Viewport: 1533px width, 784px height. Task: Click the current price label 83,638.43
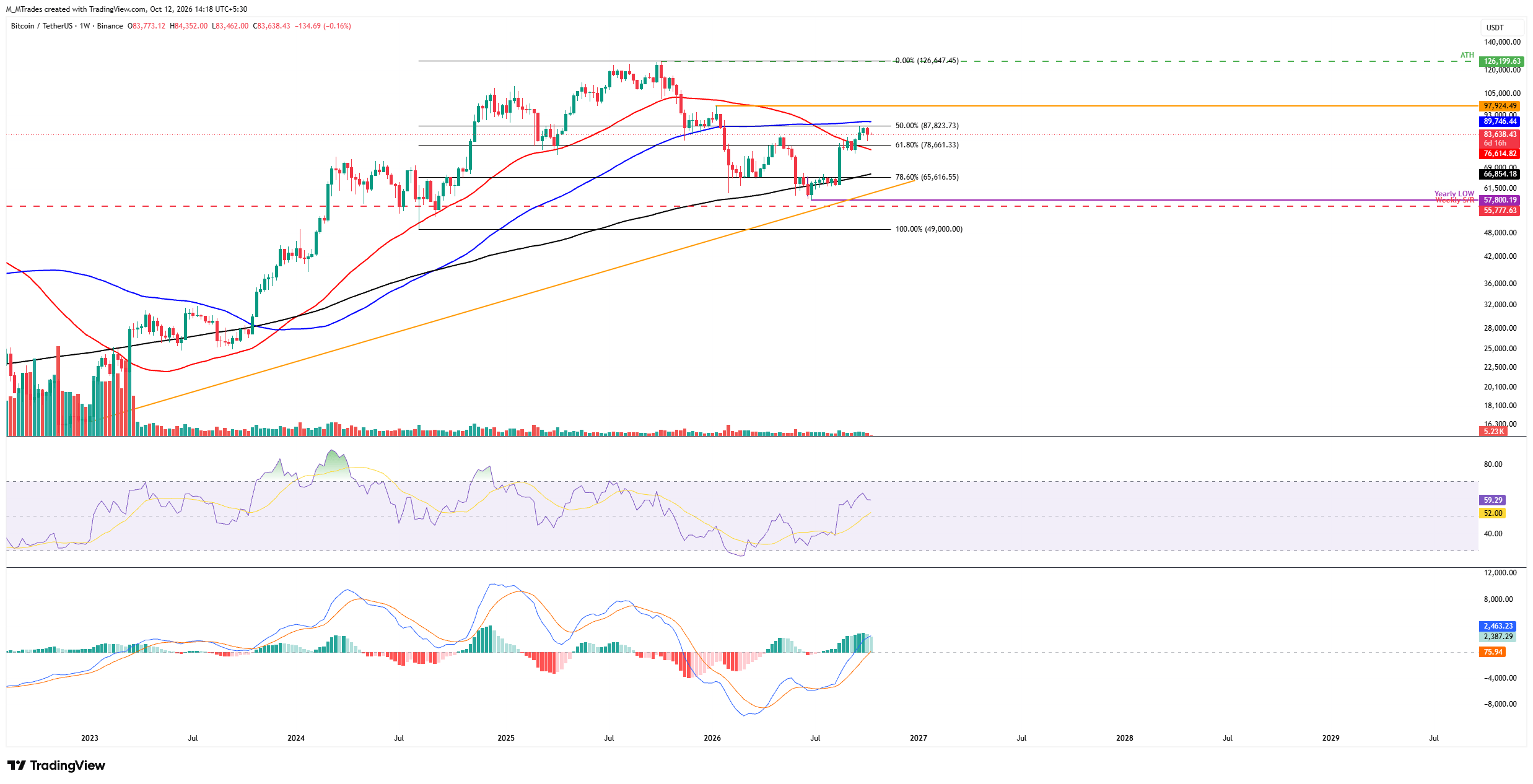[x=1500, y=134]
